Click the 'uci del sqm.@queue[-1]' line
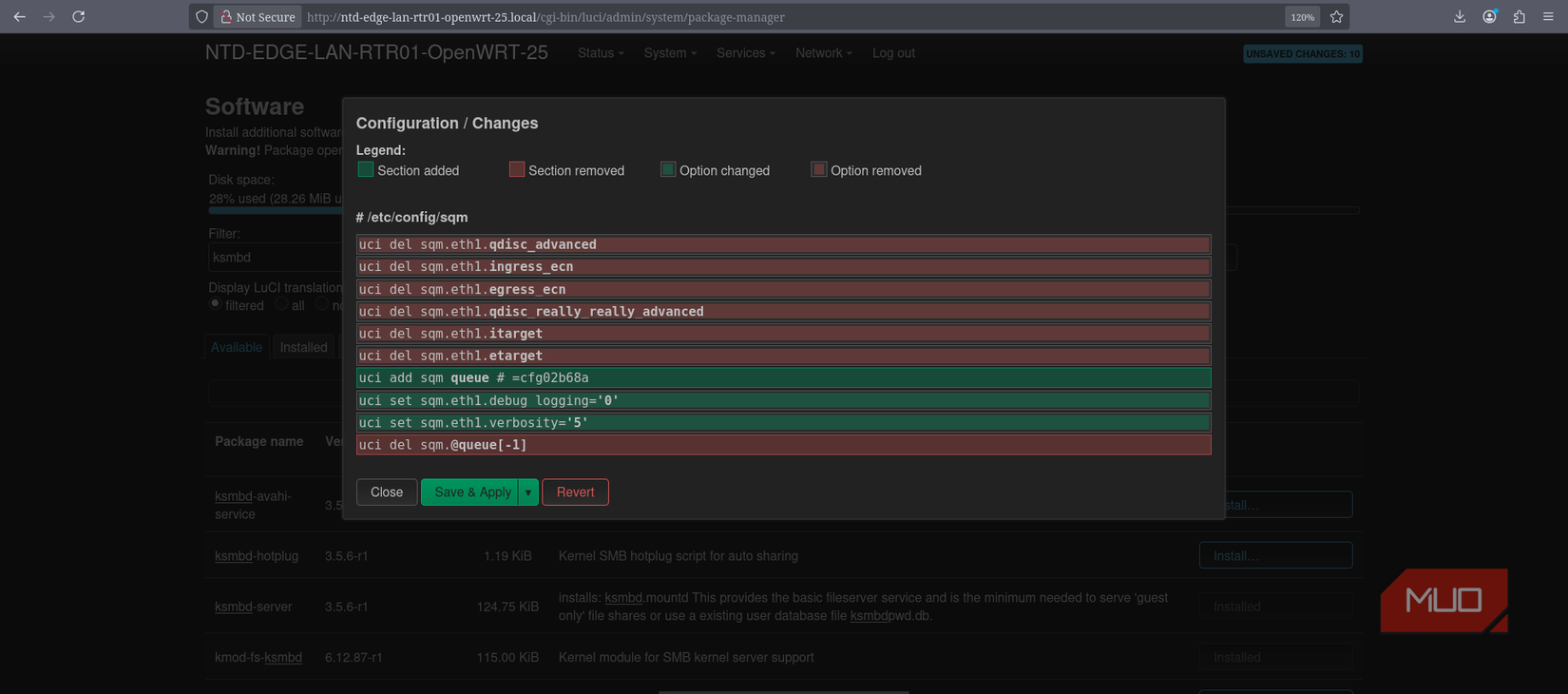The height and width of the screenshot is (694, 1568). click(784, 445)
